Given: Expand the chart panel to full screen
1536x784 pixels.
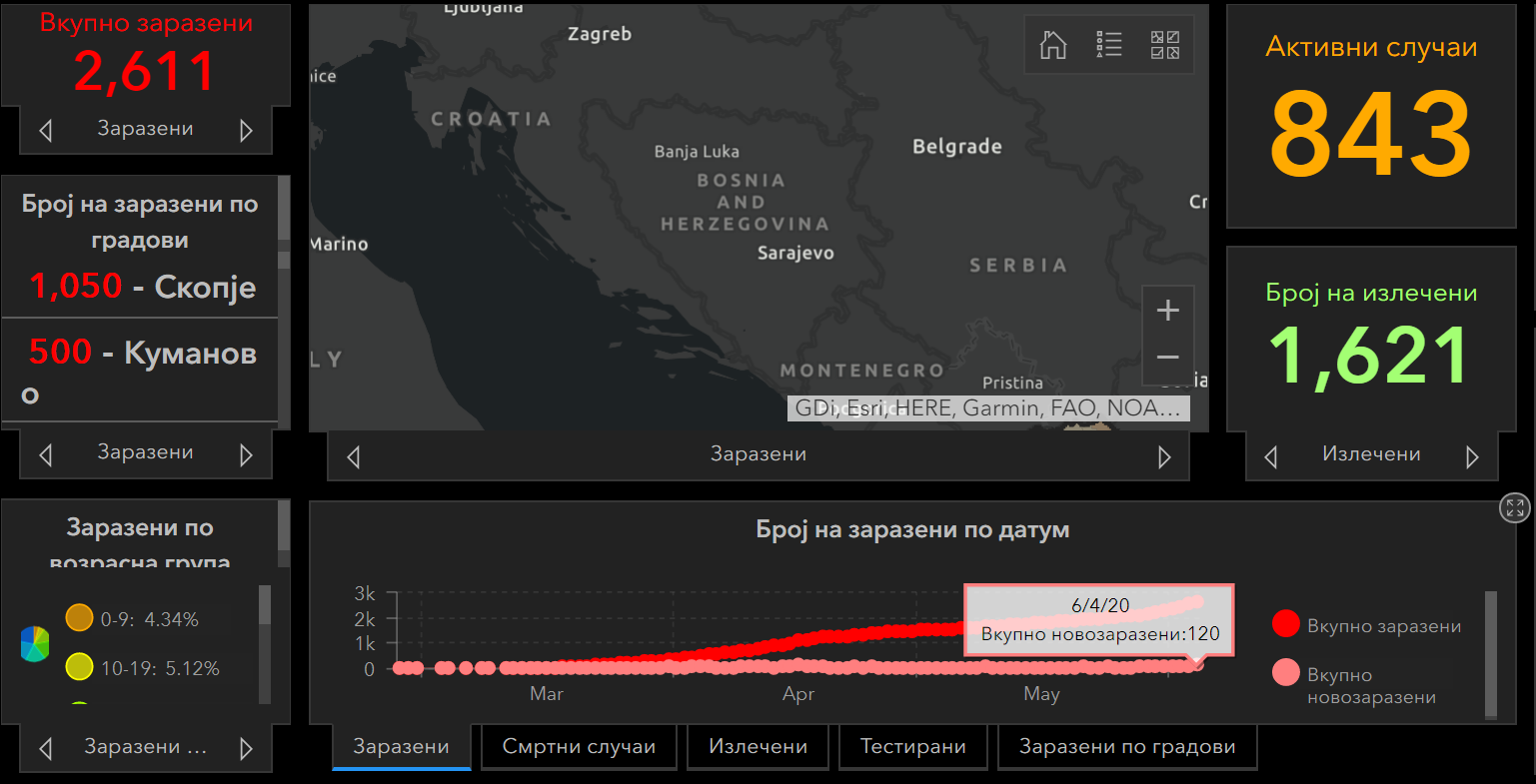Looking at the screenshot, I should pos(1515,508).
